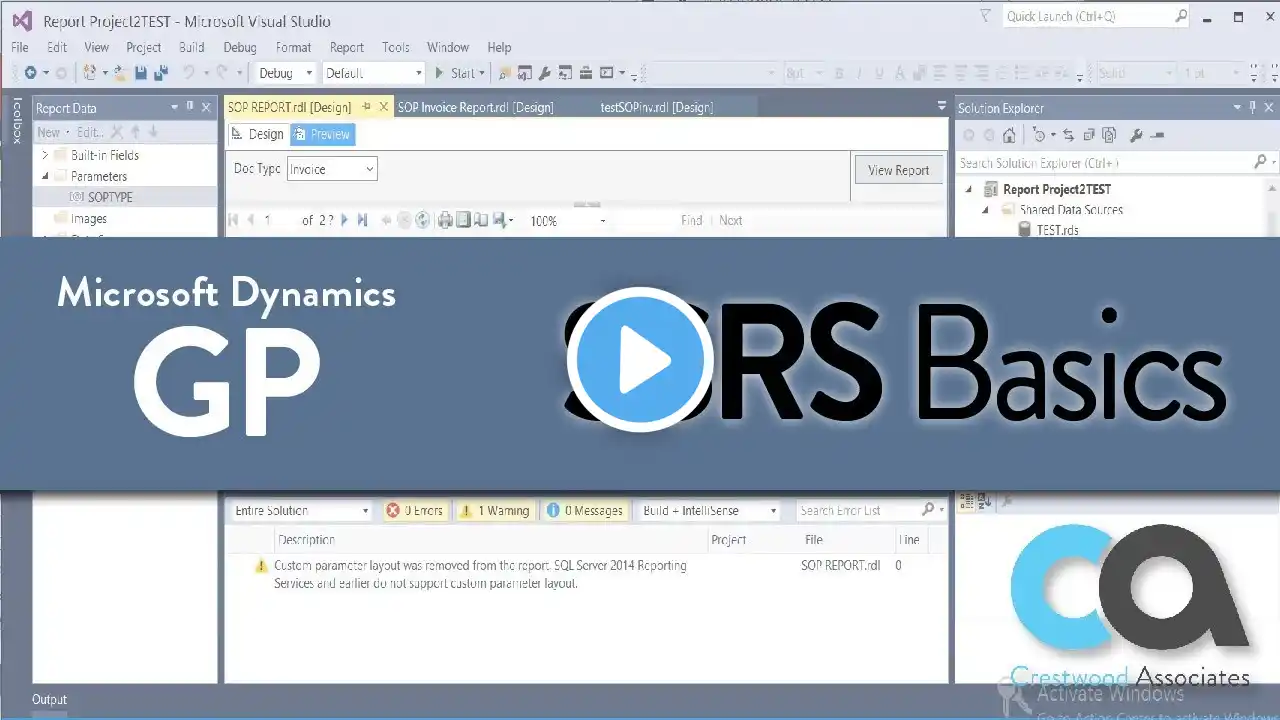Open the File menu
Image resolution: width=1280 pixels, height=720 pixels.
coord(19,47)
